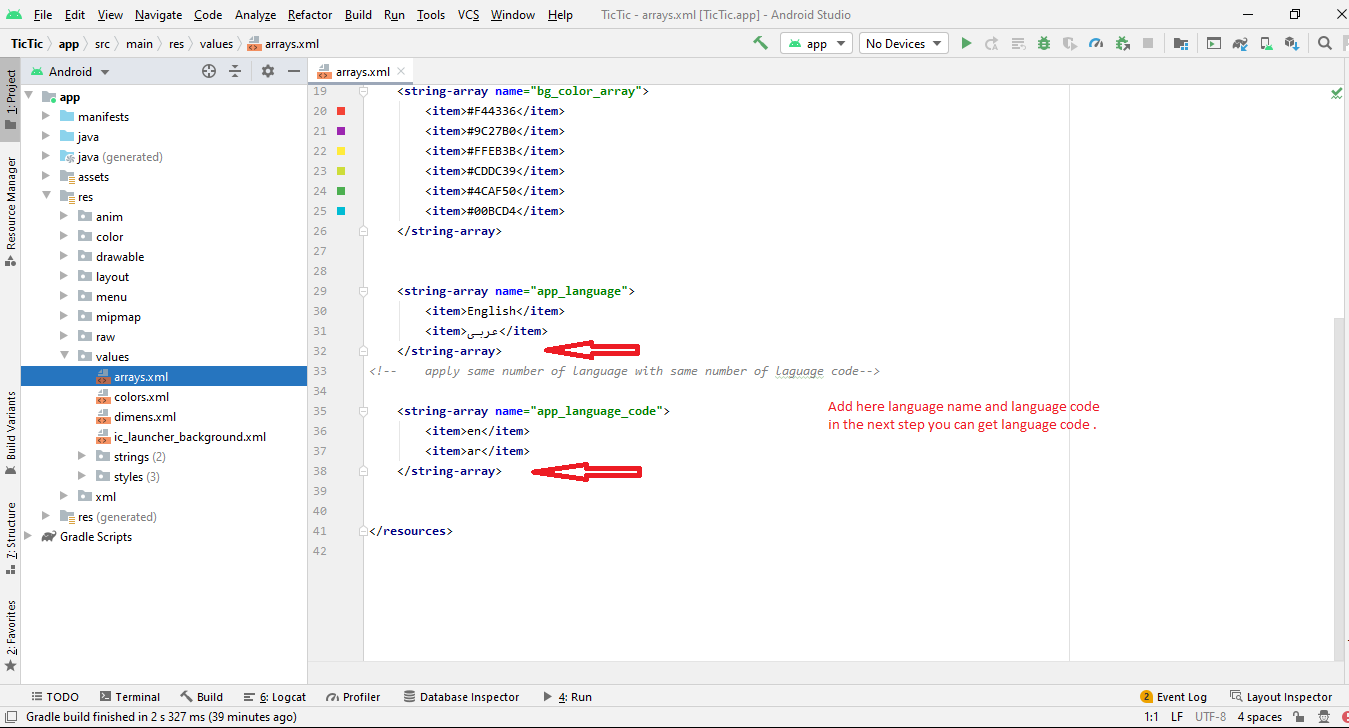The image size is (1349, 728).
Task: Click the red color swatch for #F44336
Action: [x=342, y=111]
